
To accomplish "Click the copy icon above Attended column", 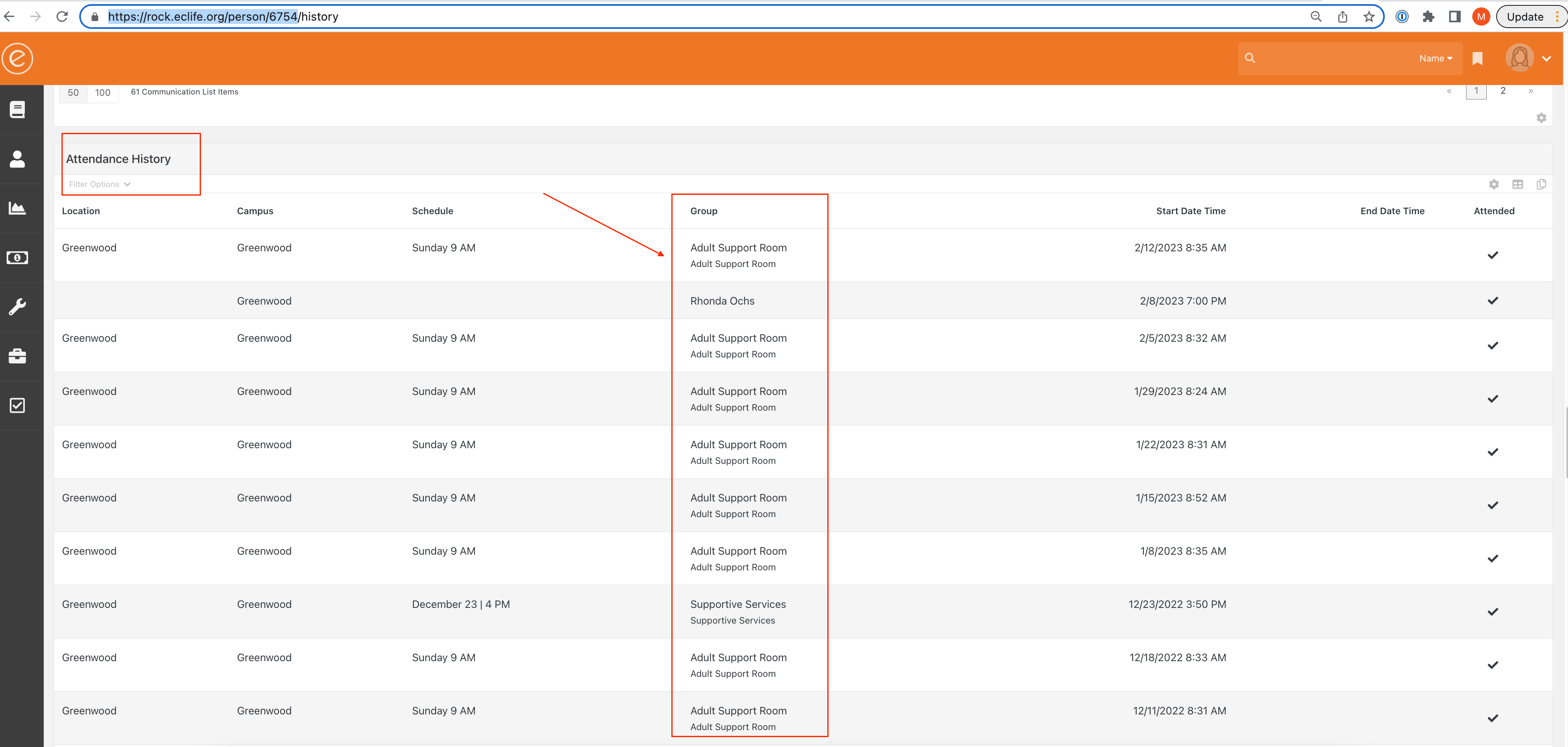I will [x=1541, y=184].
